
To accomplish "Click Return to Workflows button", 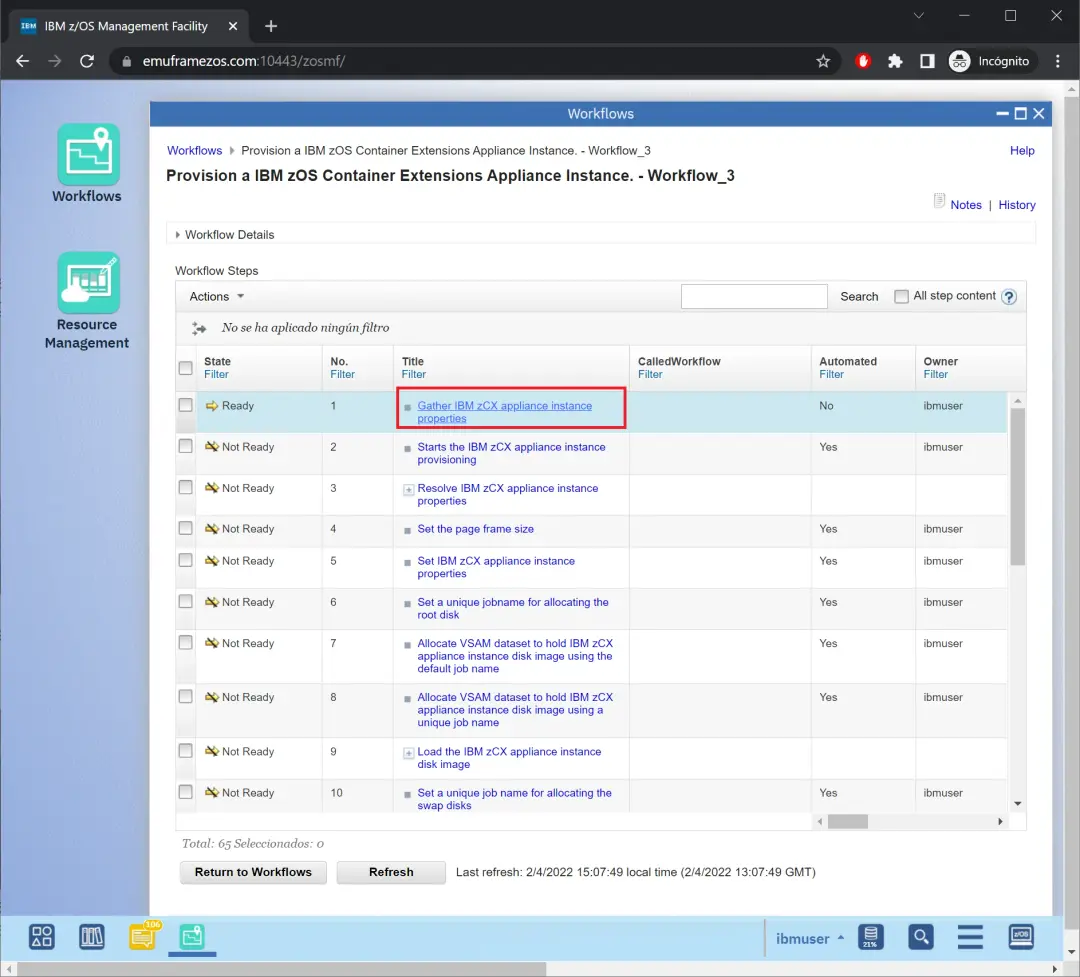I will 253,872.
